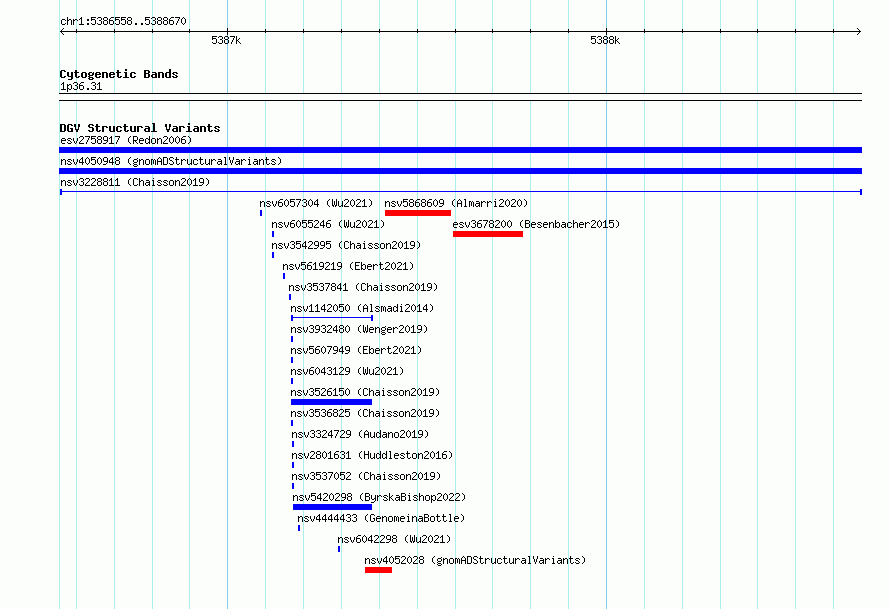Select nsv3932480 (Wenger2019) label
Screen dimensions: 890x609
(x=359, y=329)
